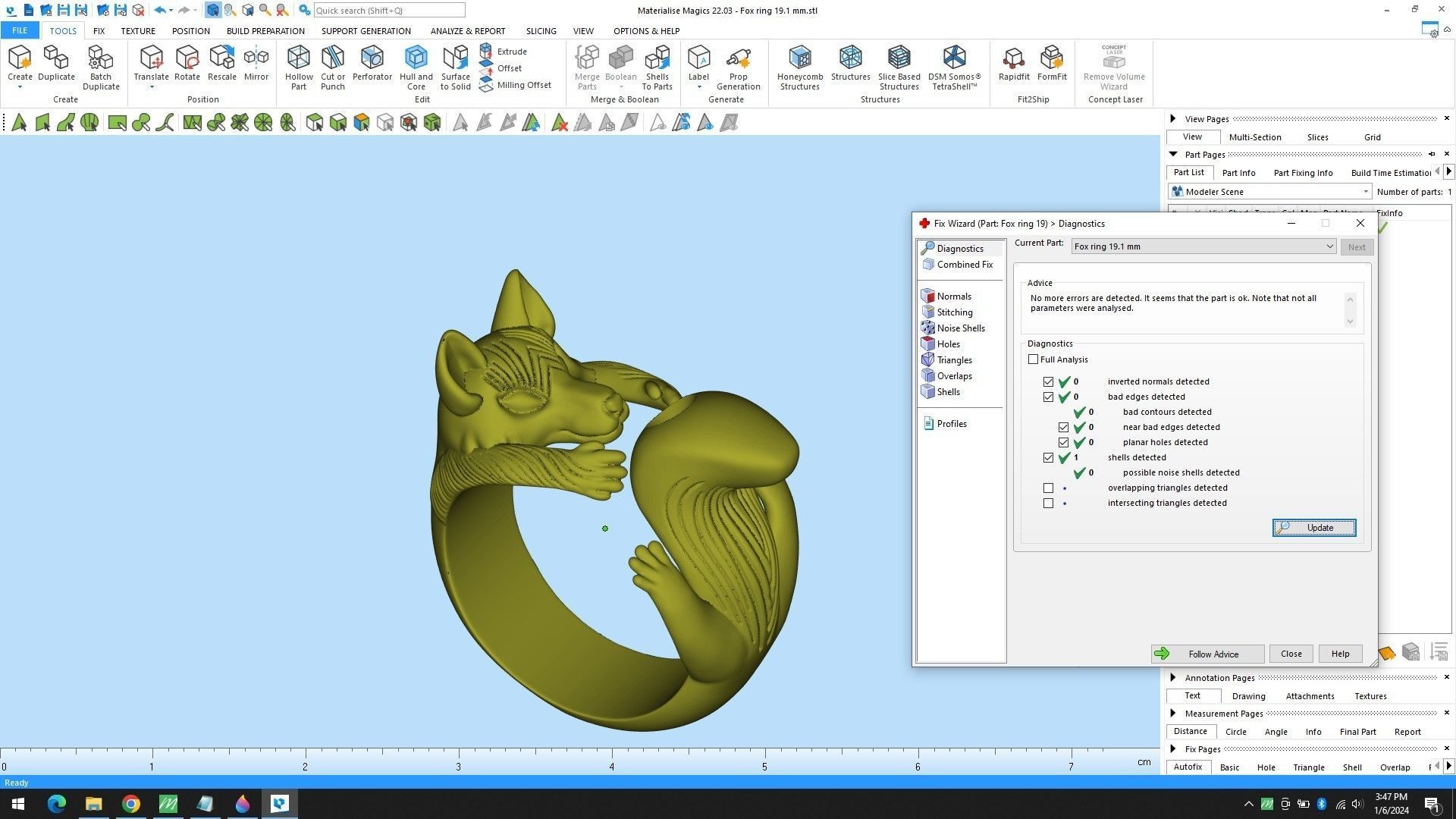Screen dimensions: 1456x819
Task: Open the Current Part dropdown
Action: (1203, 246)
